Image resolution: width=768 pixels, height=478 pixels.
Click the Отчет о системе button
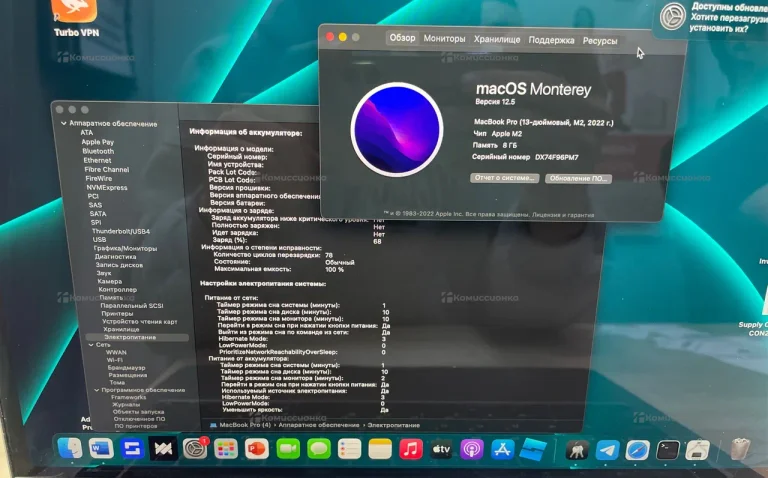coord(504,178)
